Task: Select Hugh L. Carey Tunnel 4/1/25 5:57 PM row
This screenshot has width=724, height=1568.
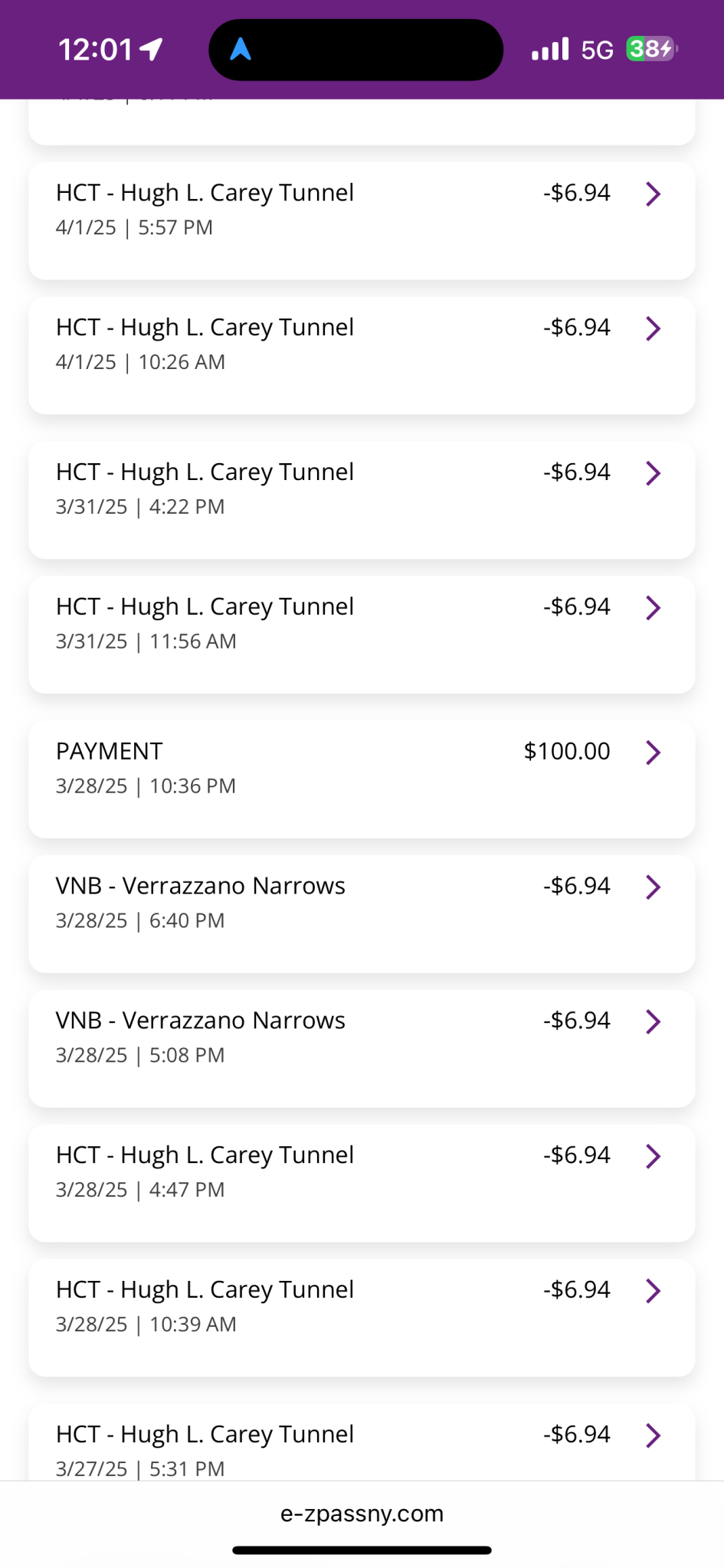Action: pos(362,220)
